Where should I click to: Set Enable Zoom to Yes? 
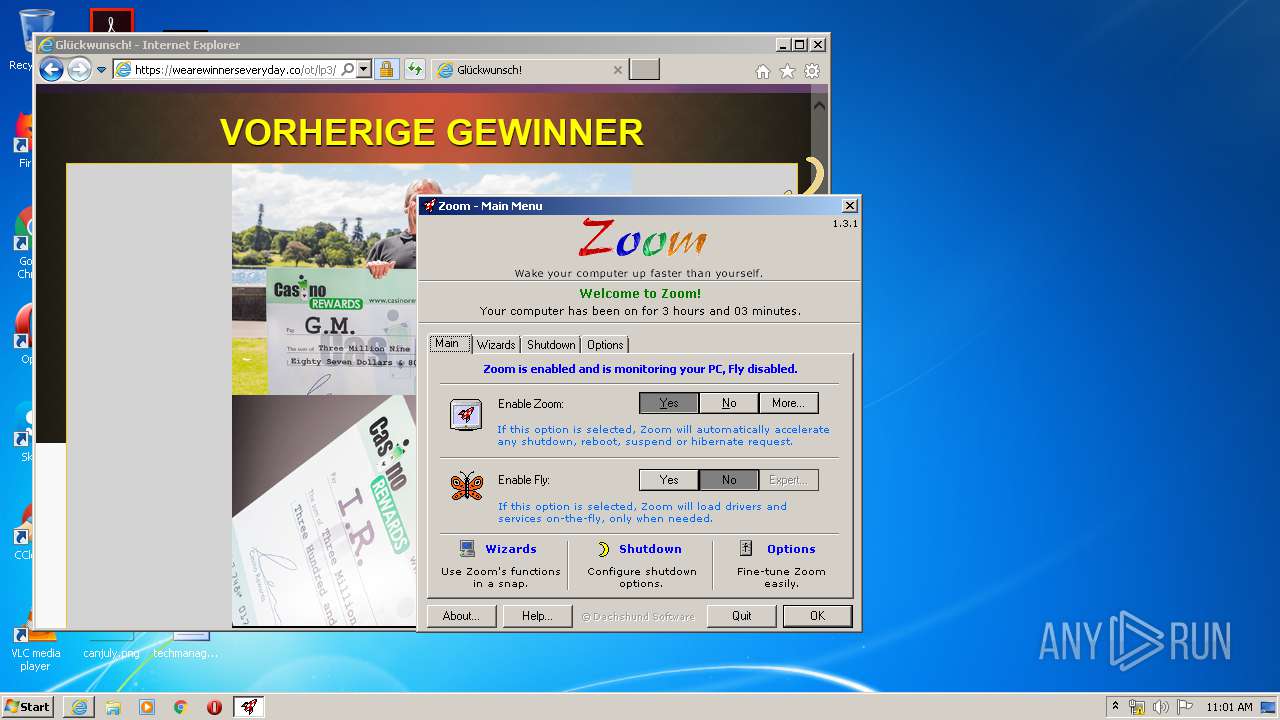(669, 403)
